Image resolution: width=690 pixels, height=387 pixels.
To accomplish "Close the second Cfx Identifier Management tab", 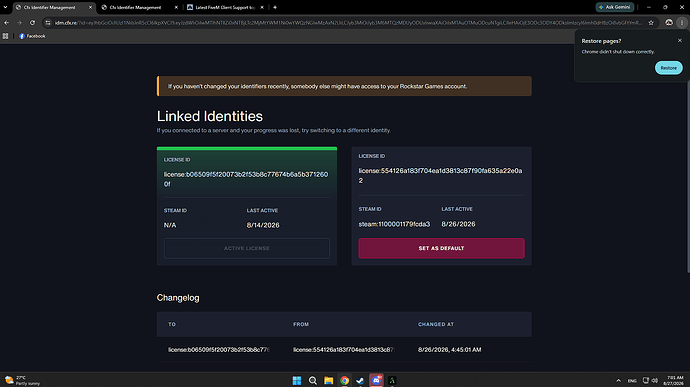I will point(176,7).
